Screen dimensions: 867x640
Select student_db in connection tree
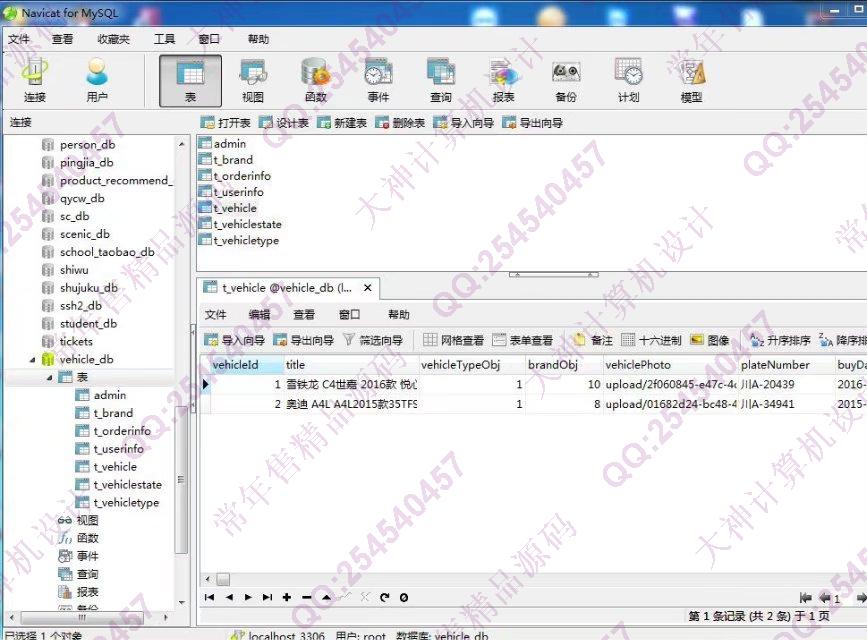tap(88, 324)
